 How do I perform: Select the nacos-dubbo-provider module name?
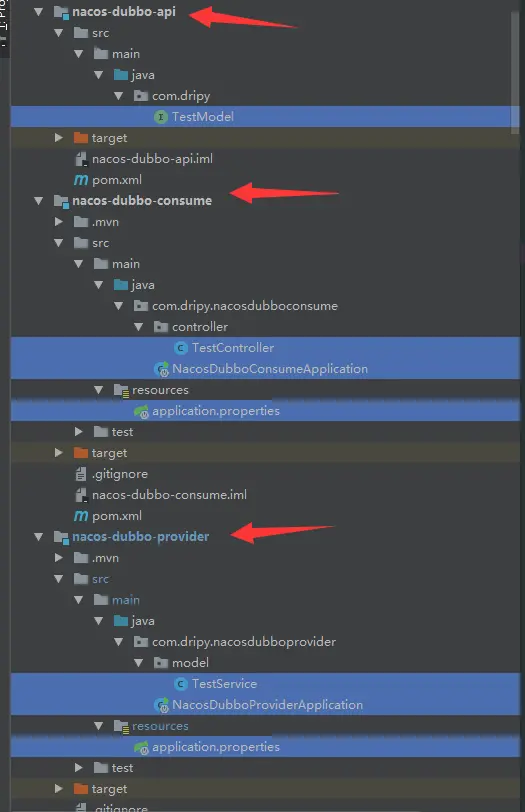140,537
